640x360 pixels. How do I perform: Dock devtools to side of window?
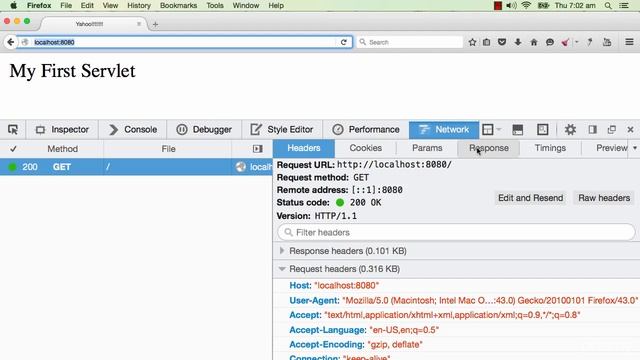pyautogui.click(x=593, y=130)
